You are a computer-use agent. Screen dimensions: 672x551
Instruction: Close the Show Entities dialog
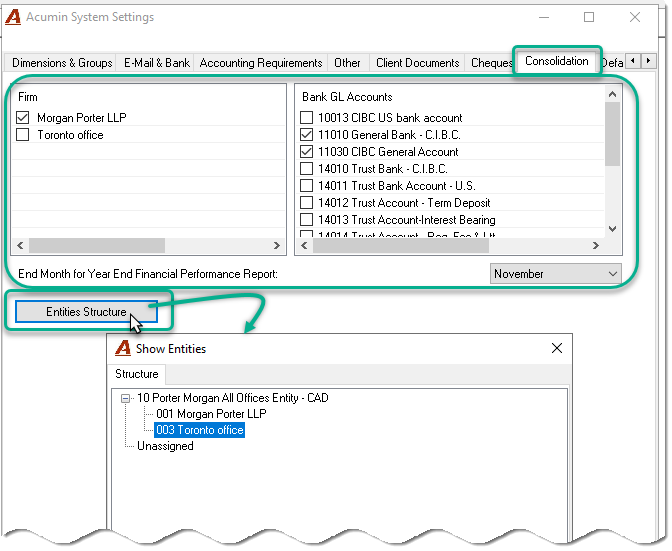(x=557, y=348)
